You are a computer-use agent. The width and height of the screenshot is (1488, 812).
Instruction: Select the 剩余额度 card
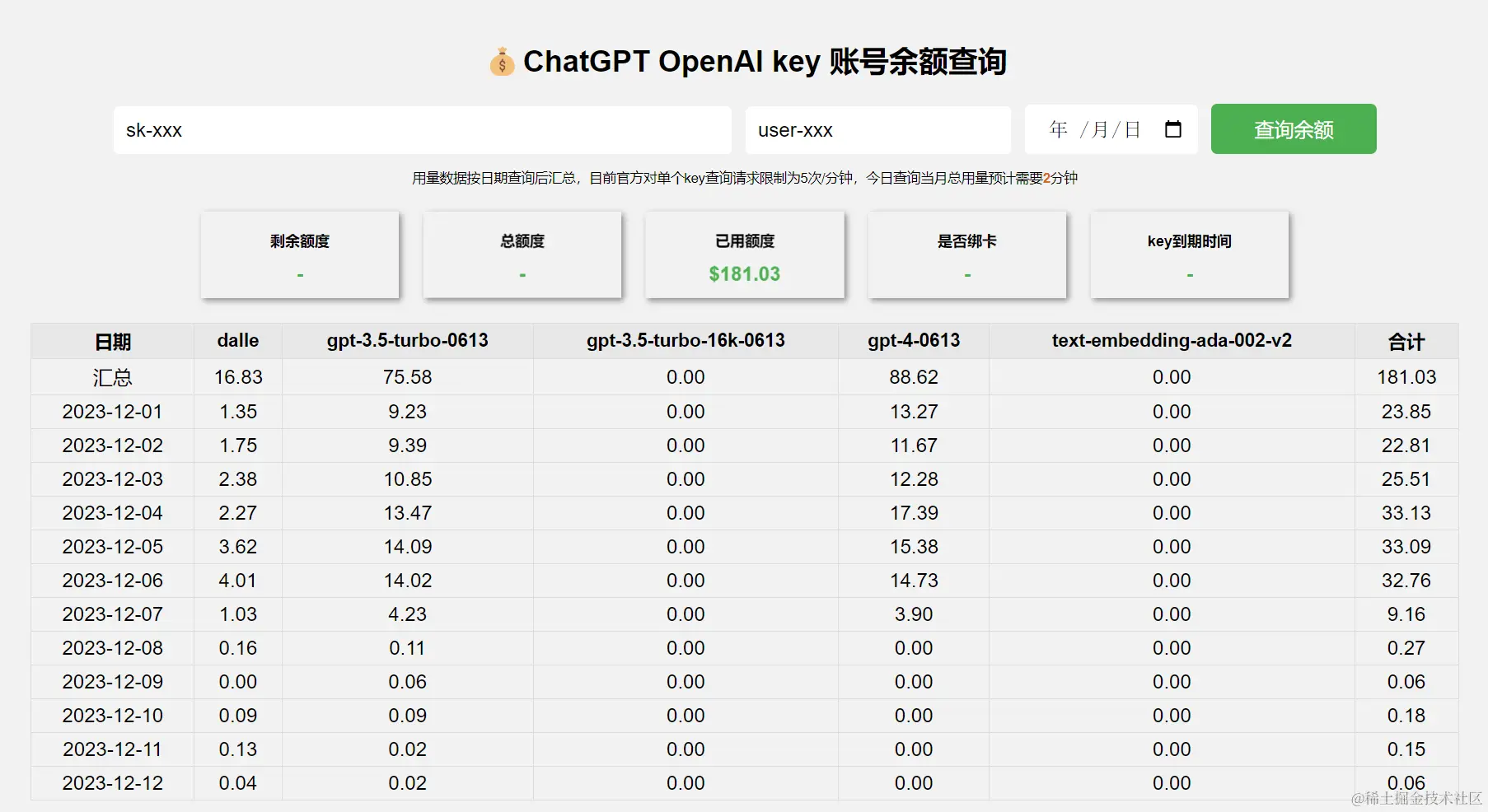click(300, 255)
